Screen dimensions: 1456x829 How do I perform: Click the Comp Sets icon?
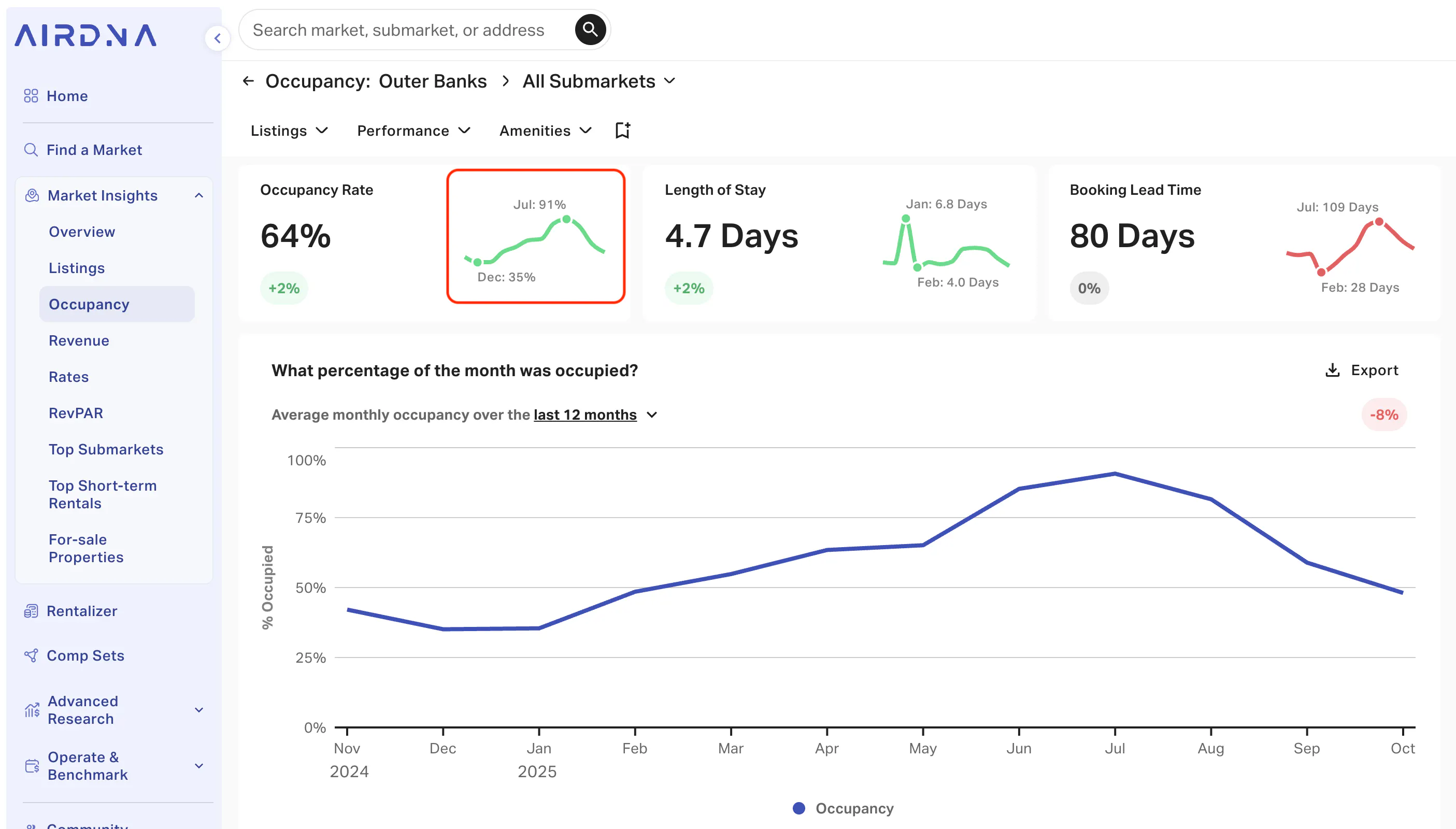pyautogui.click(x=31, y=655)
